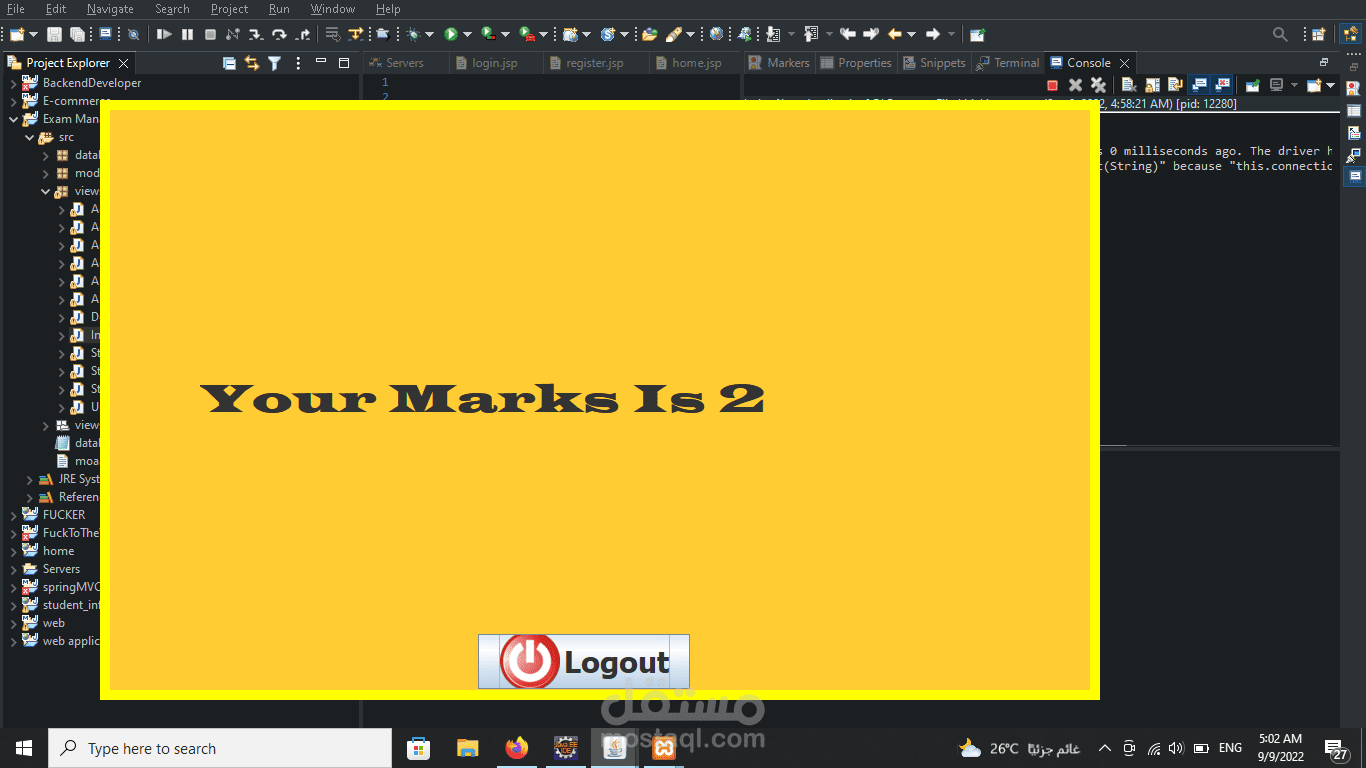This screenshot has height=768, width=1366.
Task: Collapse the src folder node
Action: [29, 137]
